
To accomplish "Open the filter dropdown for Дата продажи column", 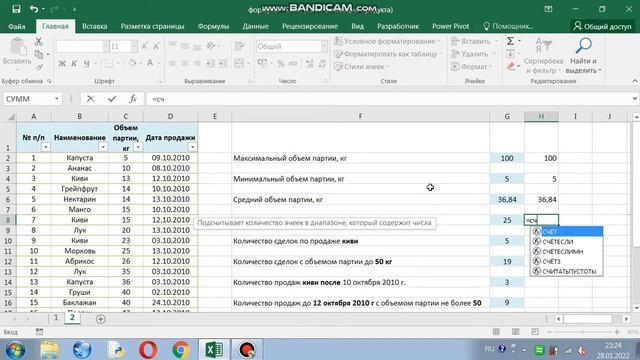I will 192,147.
